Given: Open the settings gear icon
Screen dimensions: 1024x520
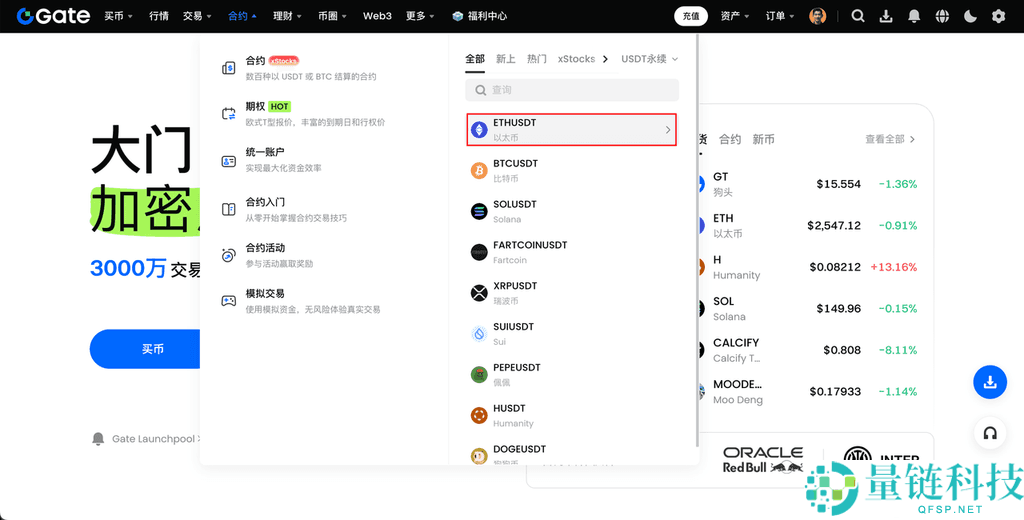Looking at the screenshot, I should tap(999, 16).
